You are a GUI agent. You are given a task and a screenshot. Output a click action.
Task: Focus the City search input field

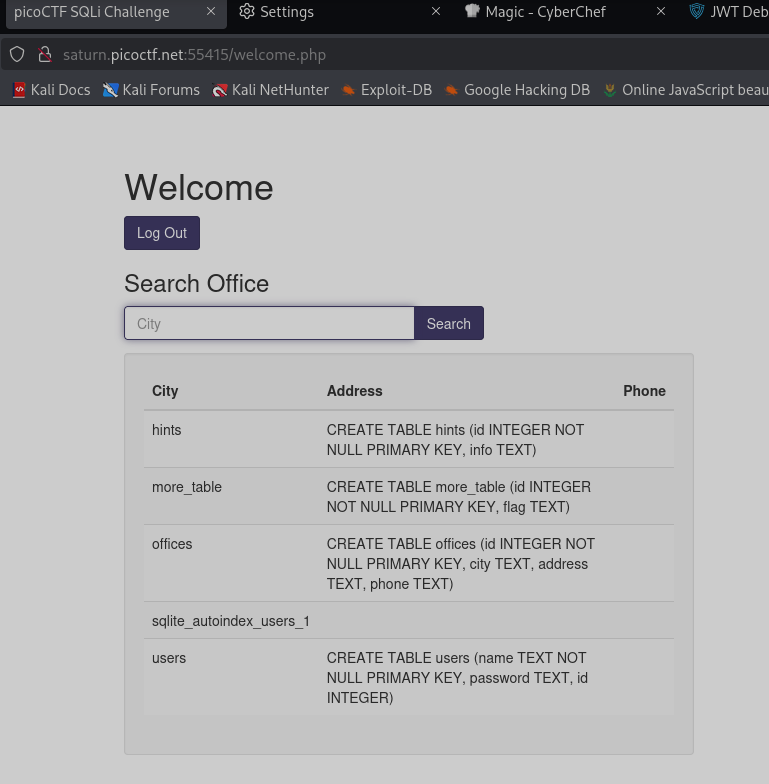click(269, 324)
